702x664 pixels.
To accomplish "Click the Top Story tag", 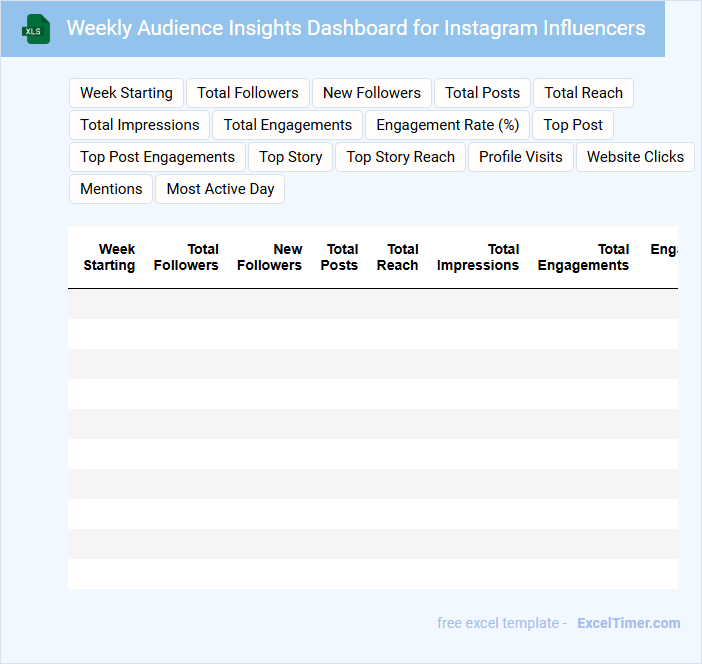I will [x=290, y=157].
